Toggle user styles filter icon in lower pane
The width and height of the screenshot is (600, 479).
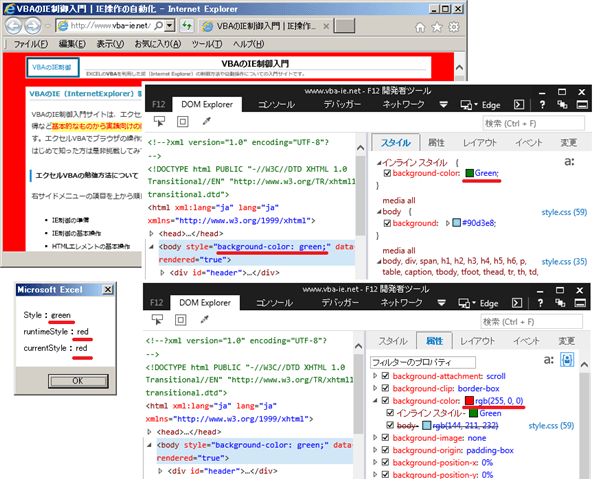tap(567, 360)
